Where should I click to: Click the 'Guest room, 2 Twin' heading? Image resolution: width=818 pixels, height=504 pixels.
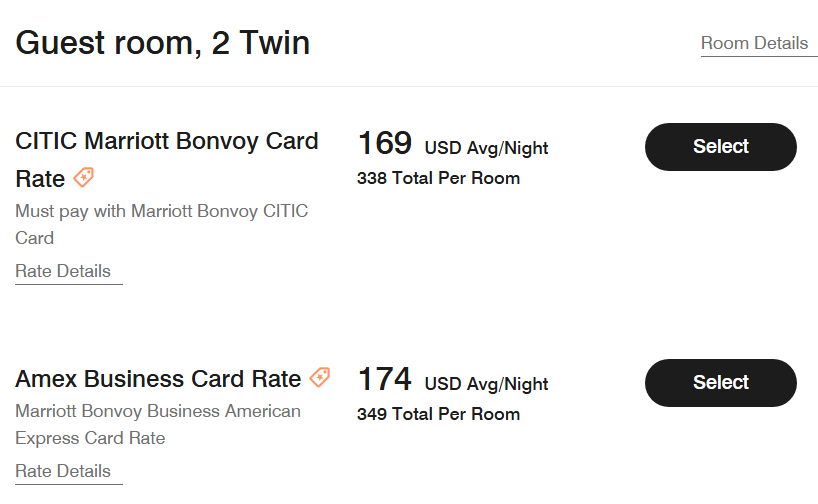click(163, 43)
